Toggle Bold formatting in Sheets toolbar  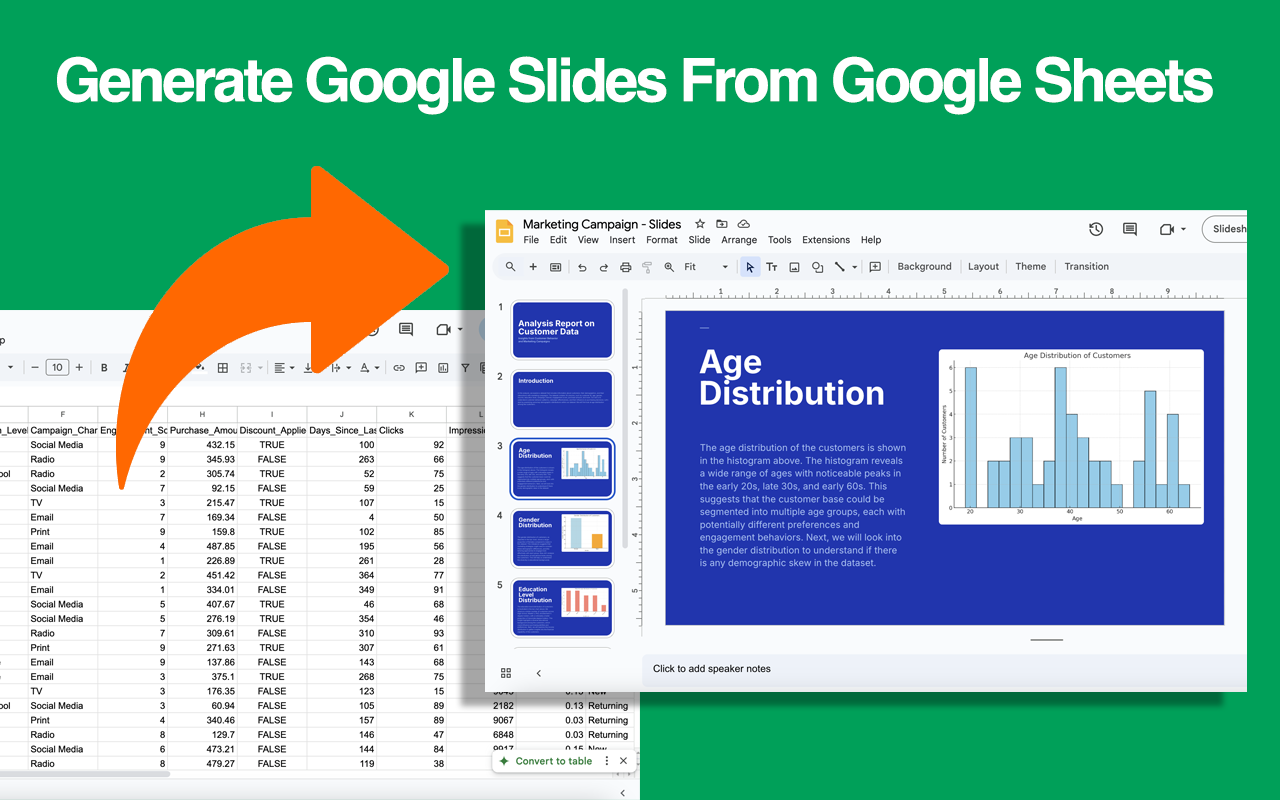tap(104, 368)
